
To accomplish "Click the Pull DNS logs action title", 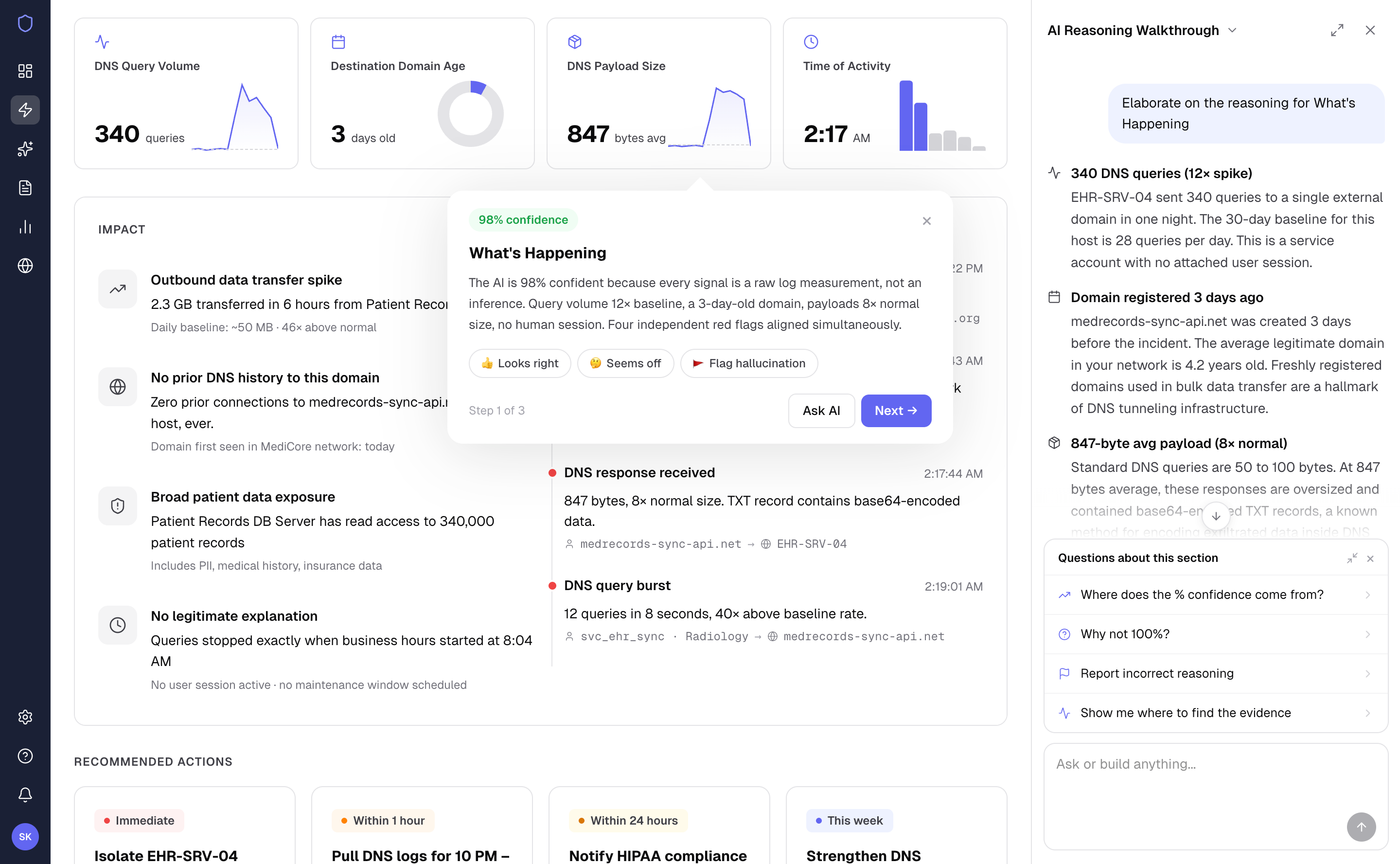I will tap(421, 855).
